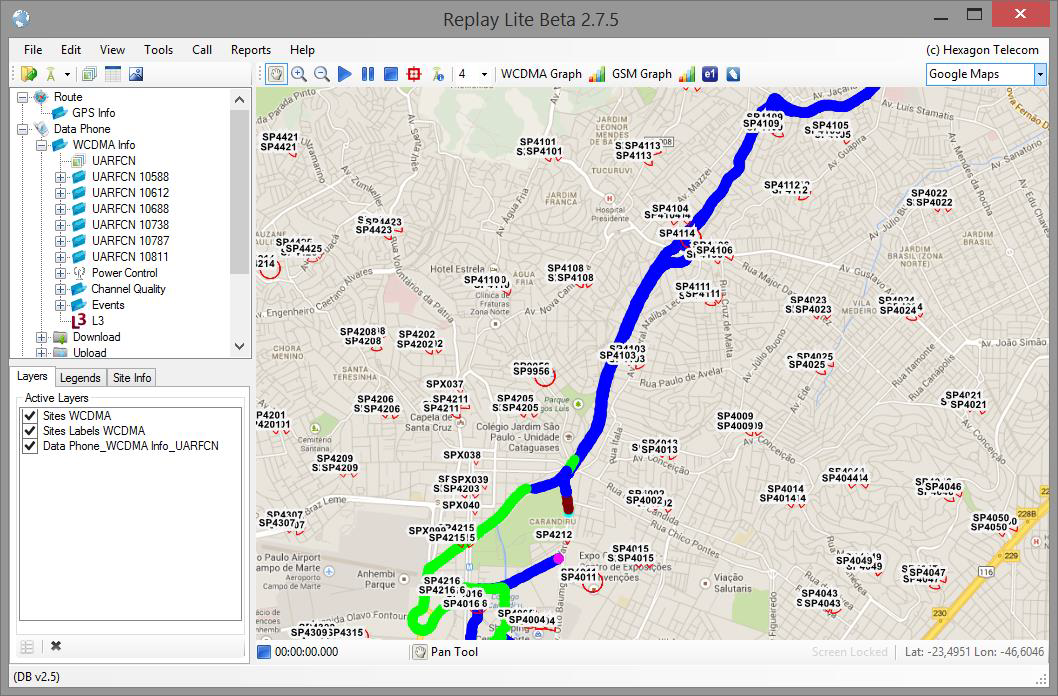Screen dimensions: 1058x696
Task: Stop the replay with square button
Action: pyautogui.click(x=391, y=74)
